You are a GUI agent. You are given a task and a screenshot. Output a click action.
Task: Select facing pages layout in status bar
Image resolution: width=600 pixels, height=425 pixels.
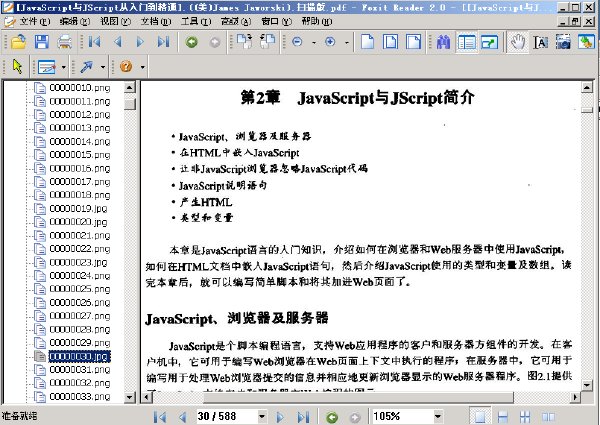click(548, 417)
